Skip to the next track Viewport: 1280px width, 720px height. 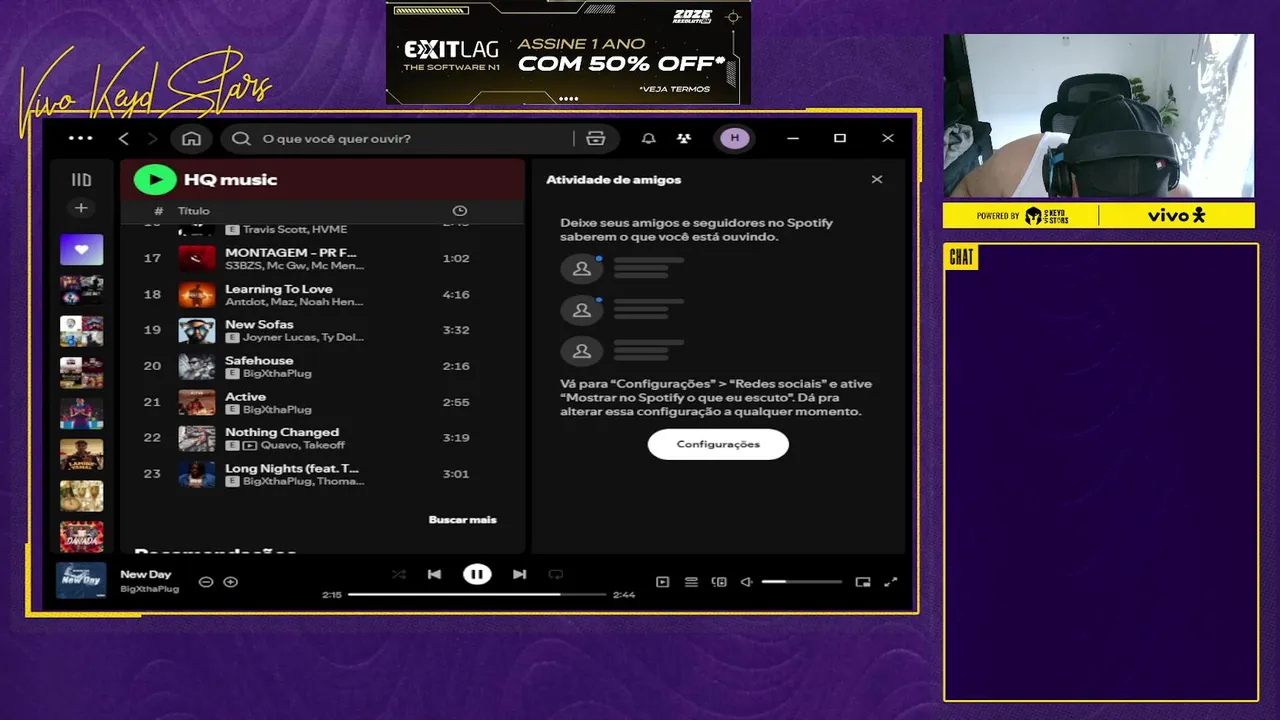(x=519, y=574)
